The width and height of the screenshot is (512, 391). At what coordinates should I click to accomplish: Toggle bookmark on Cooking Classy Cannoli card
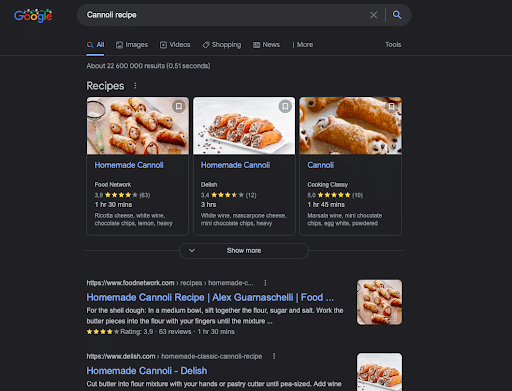pos(391,106)
